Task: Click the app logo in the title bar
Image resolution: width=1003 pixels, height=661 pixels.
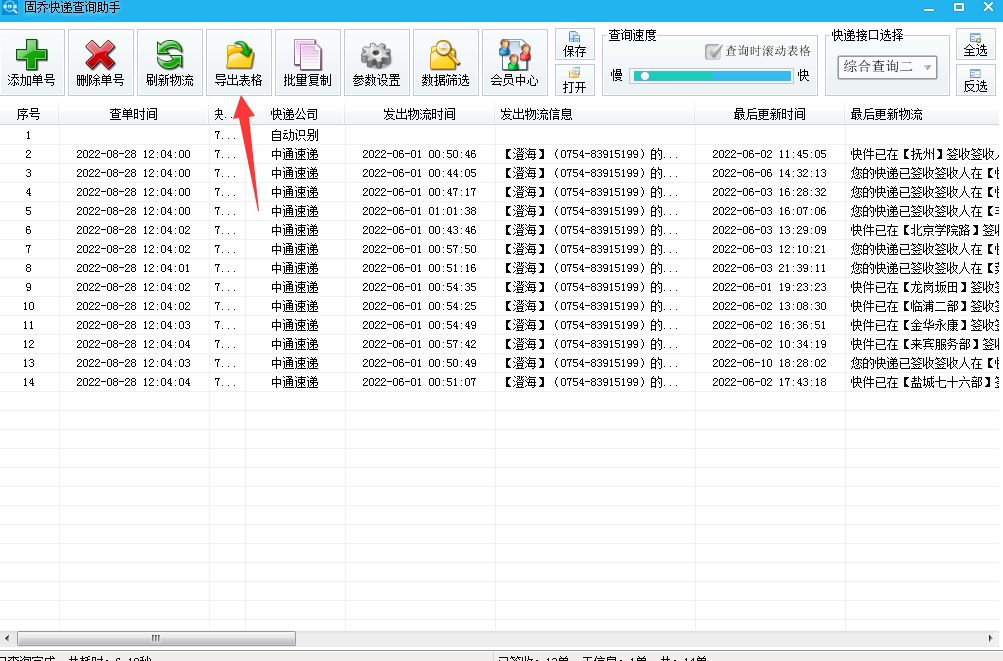Action: pyautogui.click(x=10, y=9)
